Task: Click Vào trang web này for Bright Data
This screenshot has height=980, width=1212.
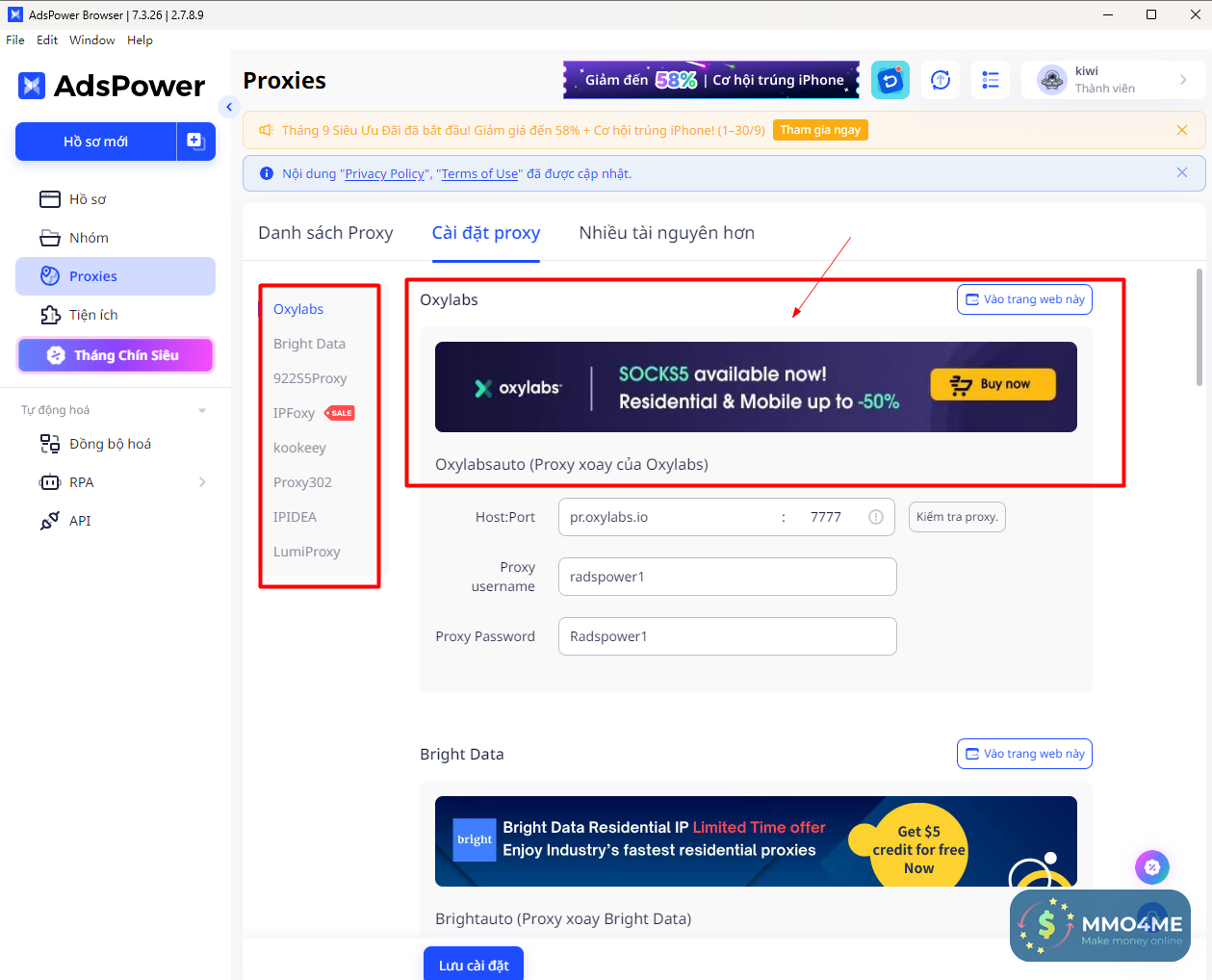Action: pyautogui.click(x=1024, y=754)
